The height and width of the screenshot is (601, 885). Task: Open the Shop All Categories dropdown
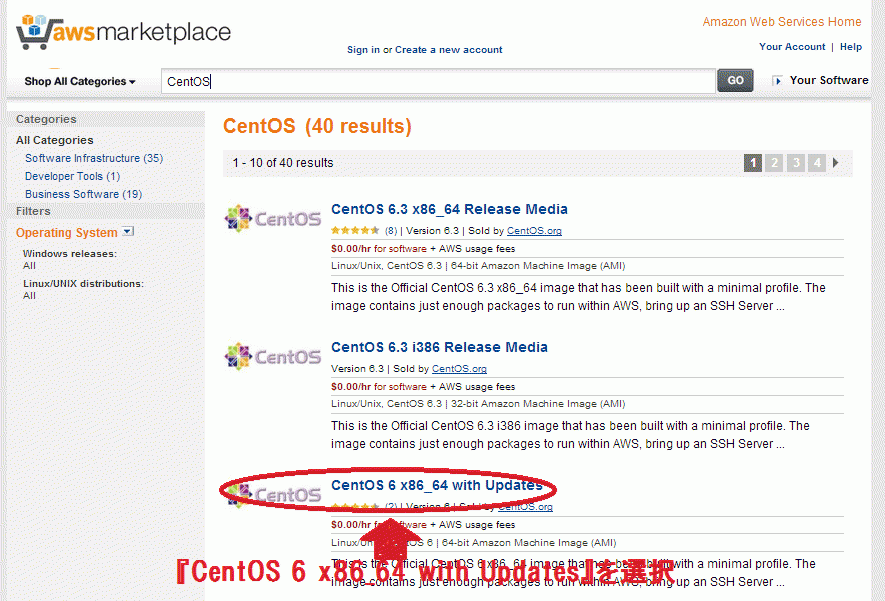(80, 81)
